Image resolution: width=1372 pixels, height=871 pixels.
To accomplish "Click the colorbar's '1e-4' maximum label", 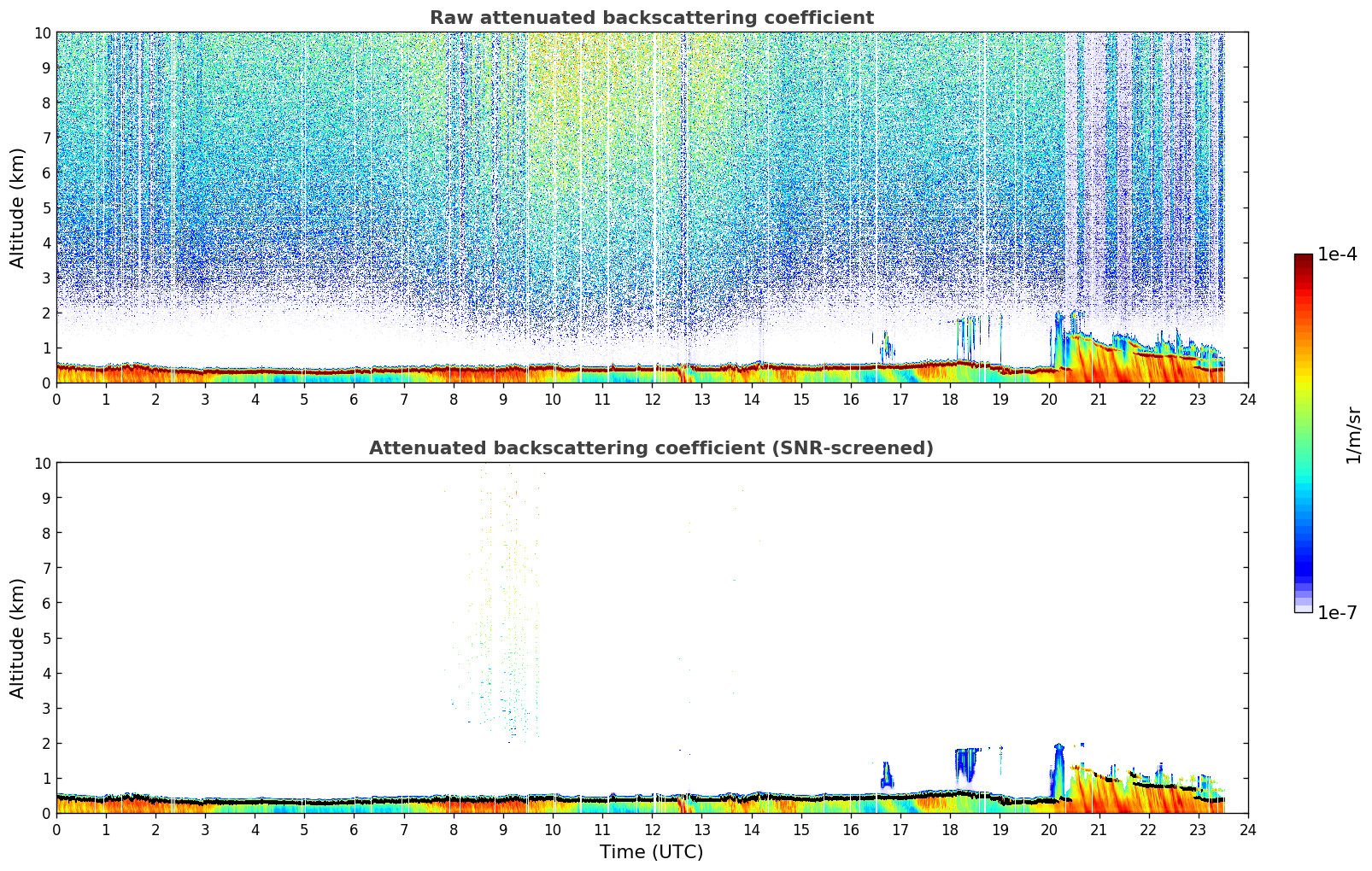I will [1337, 254].
